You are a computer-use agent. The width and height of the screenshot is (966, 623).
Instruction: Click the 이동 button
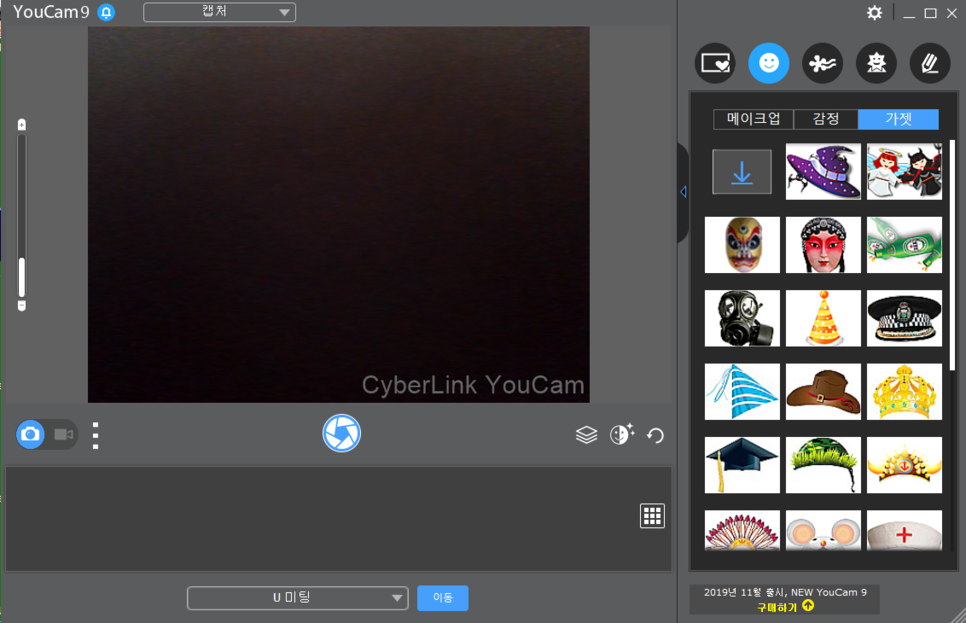442,598
